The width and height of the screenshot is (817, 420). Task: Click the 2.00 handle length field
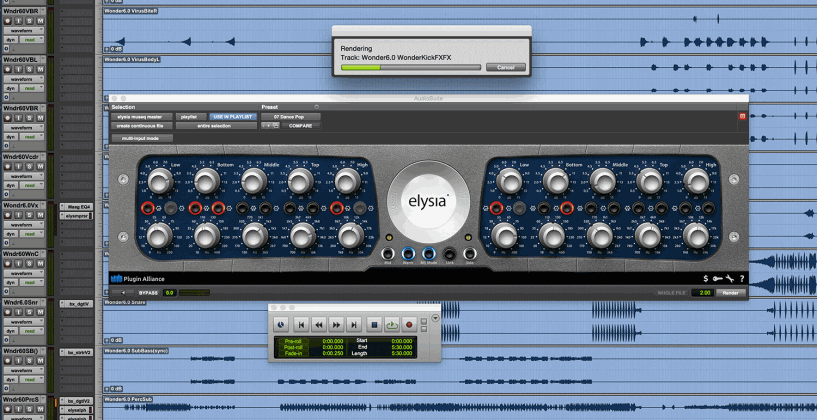[x=704, y=293]
